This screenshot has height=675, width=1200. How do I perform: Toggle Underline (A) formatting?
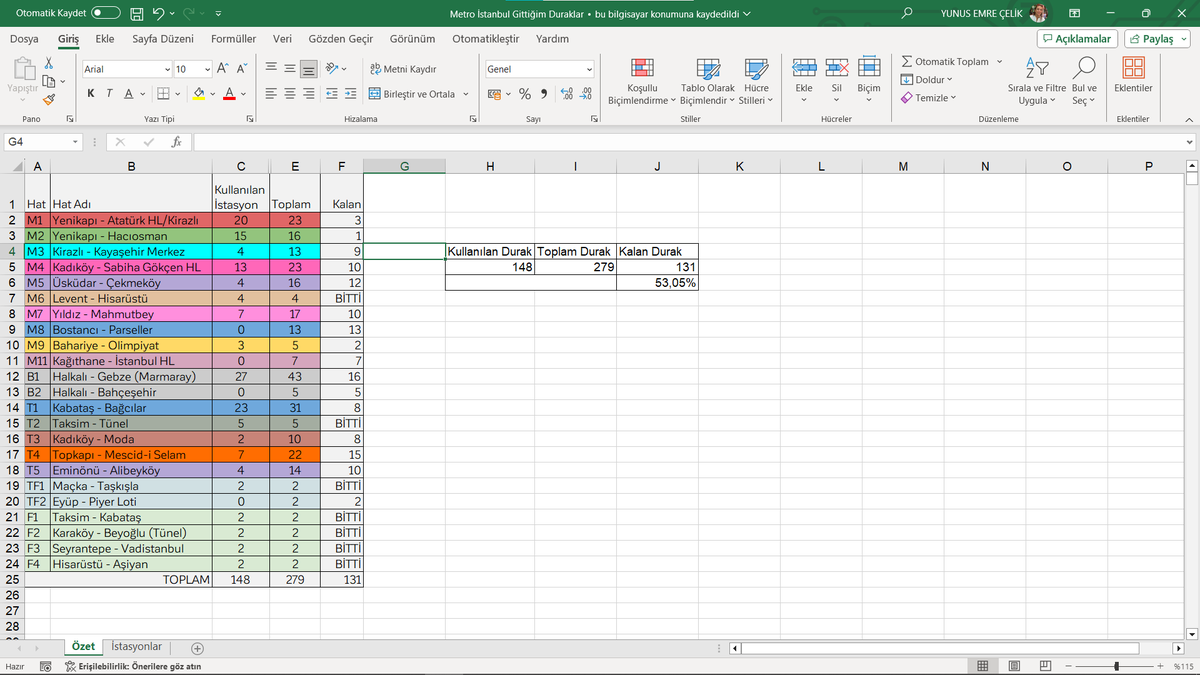click(128, 94)
